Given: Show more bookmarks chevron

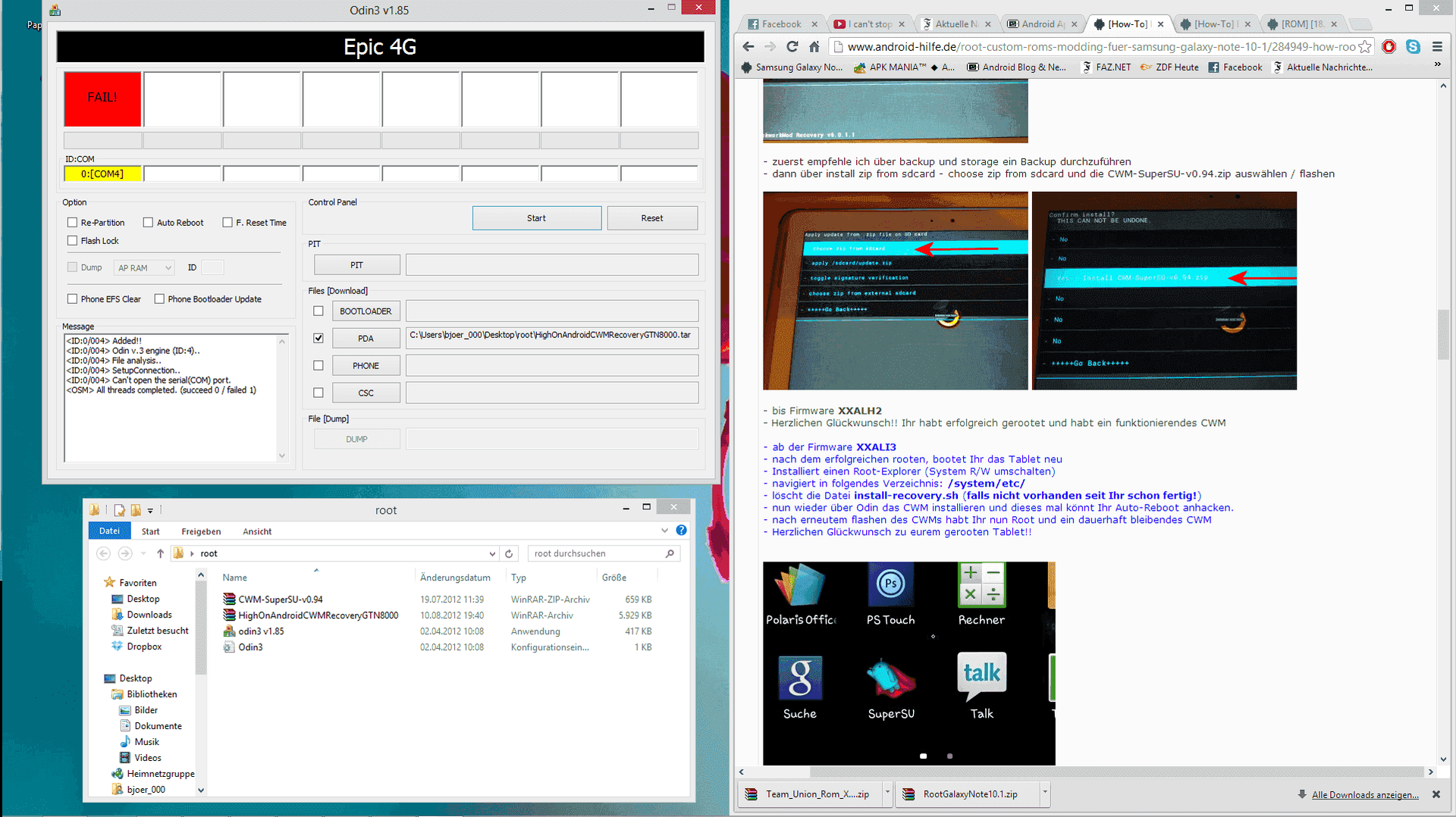Looking at the screenshot, I should 1437,65.
